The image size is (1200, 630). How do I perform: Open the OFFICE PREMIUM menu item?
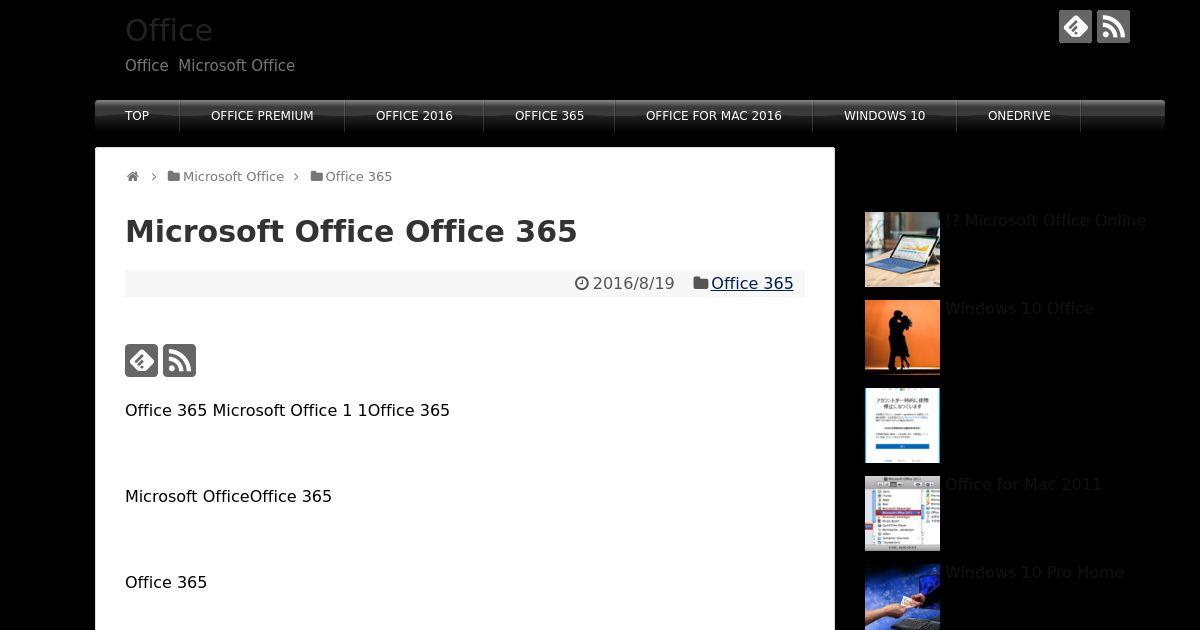point(262,116)
